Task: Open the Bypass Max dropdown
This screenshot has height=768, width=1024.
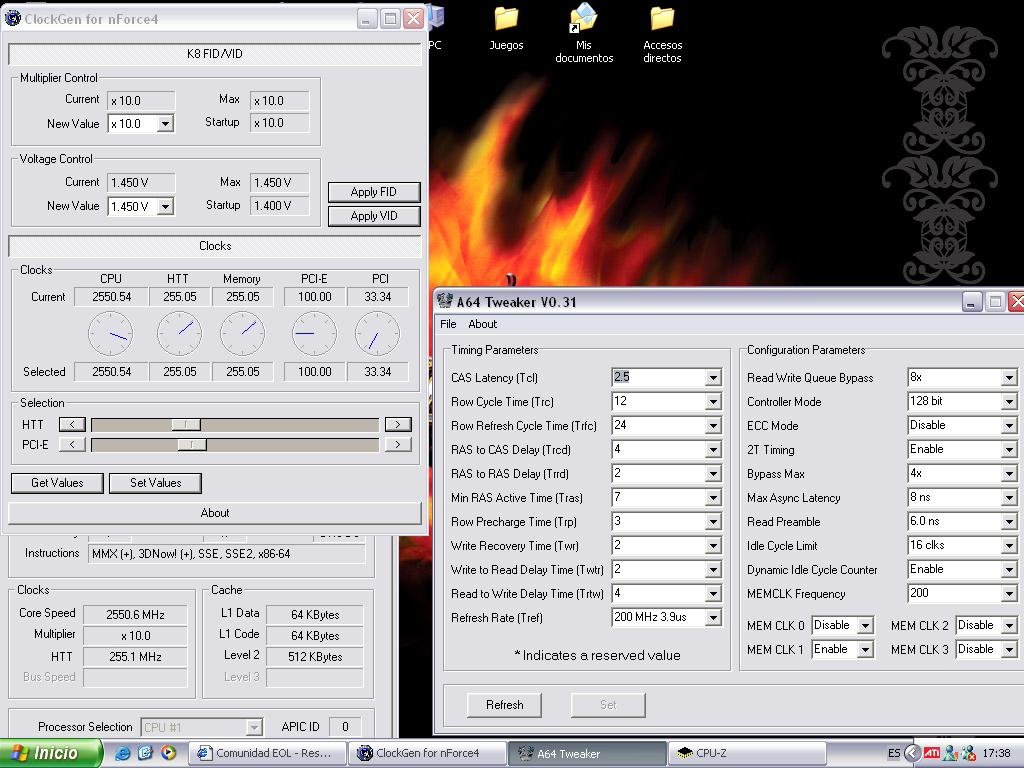Action: click(x=1009, y=473)
